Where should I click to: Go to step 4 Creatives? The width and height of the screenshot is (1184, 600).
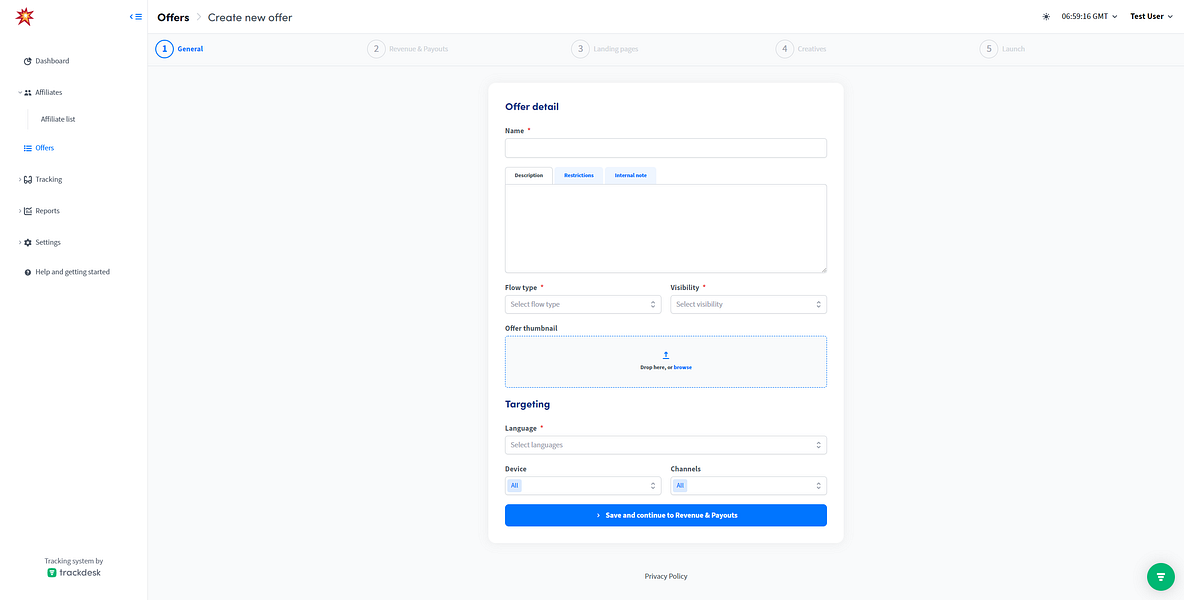801,49
